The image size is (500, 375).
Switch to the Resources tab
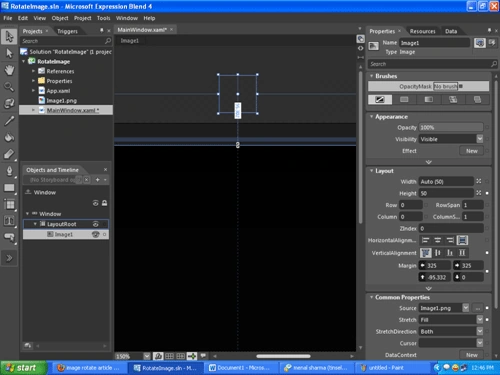422,31
